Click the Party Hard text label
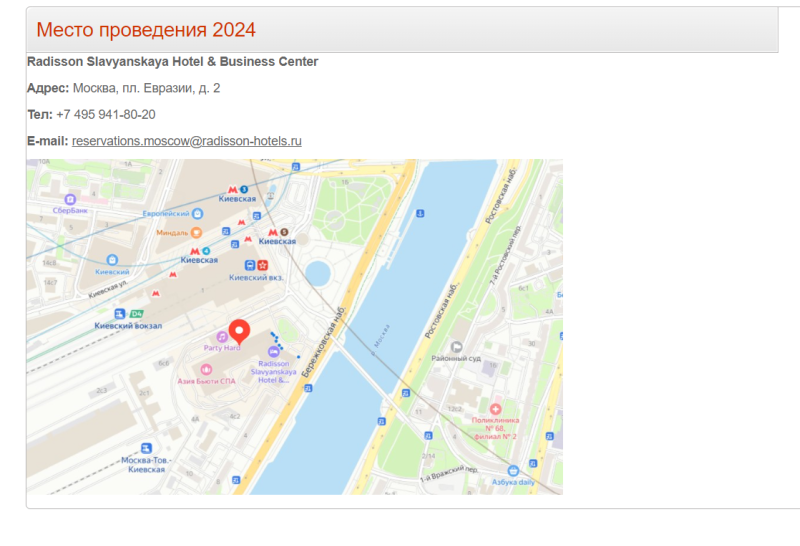Screen dimensions: 800x546 222,348
